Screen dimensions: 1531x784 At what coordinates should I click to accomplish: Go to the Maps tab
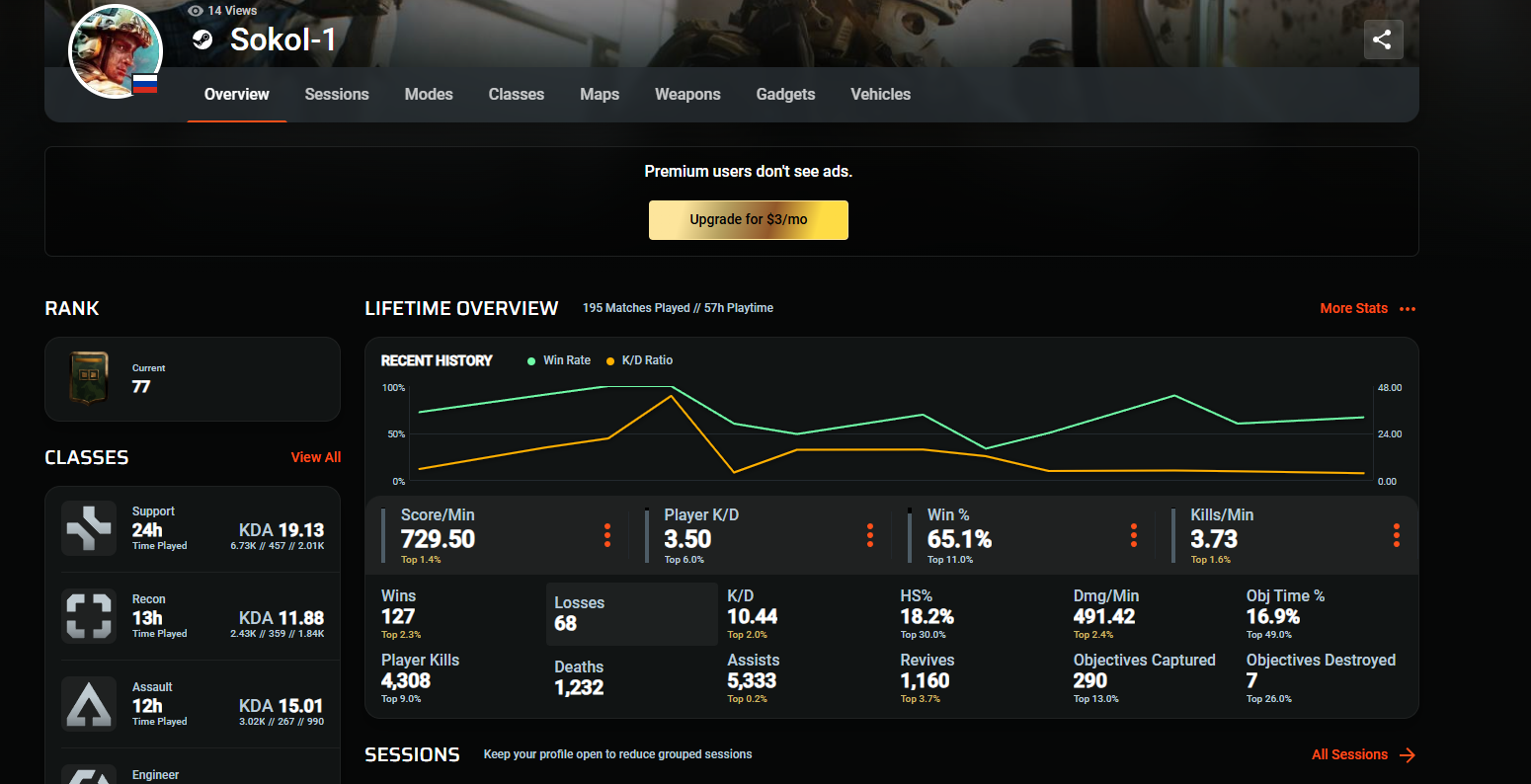(x=600, y=95)
